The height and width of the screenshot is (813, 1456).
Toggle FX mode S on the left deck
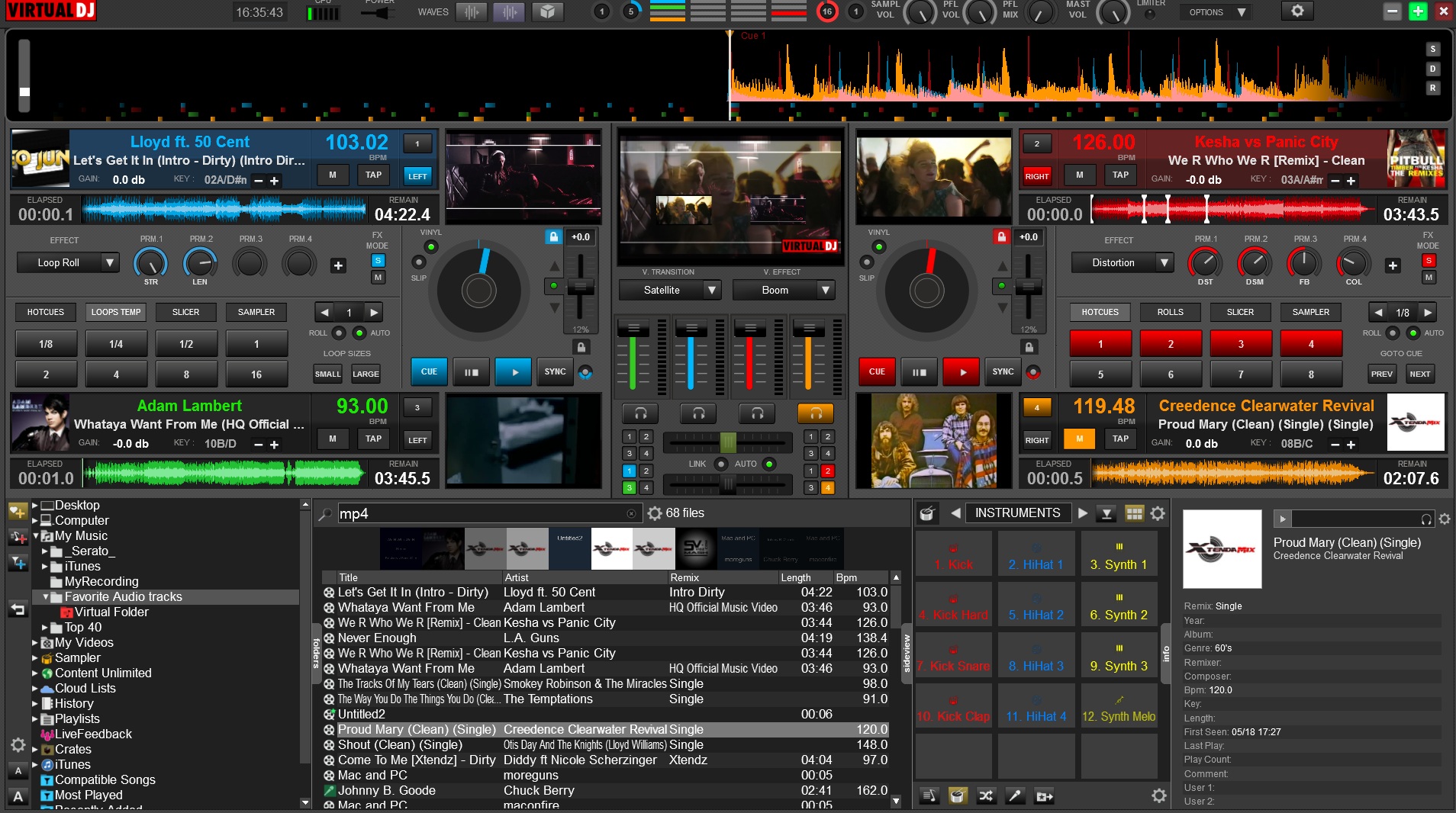[x=378, y=261]
